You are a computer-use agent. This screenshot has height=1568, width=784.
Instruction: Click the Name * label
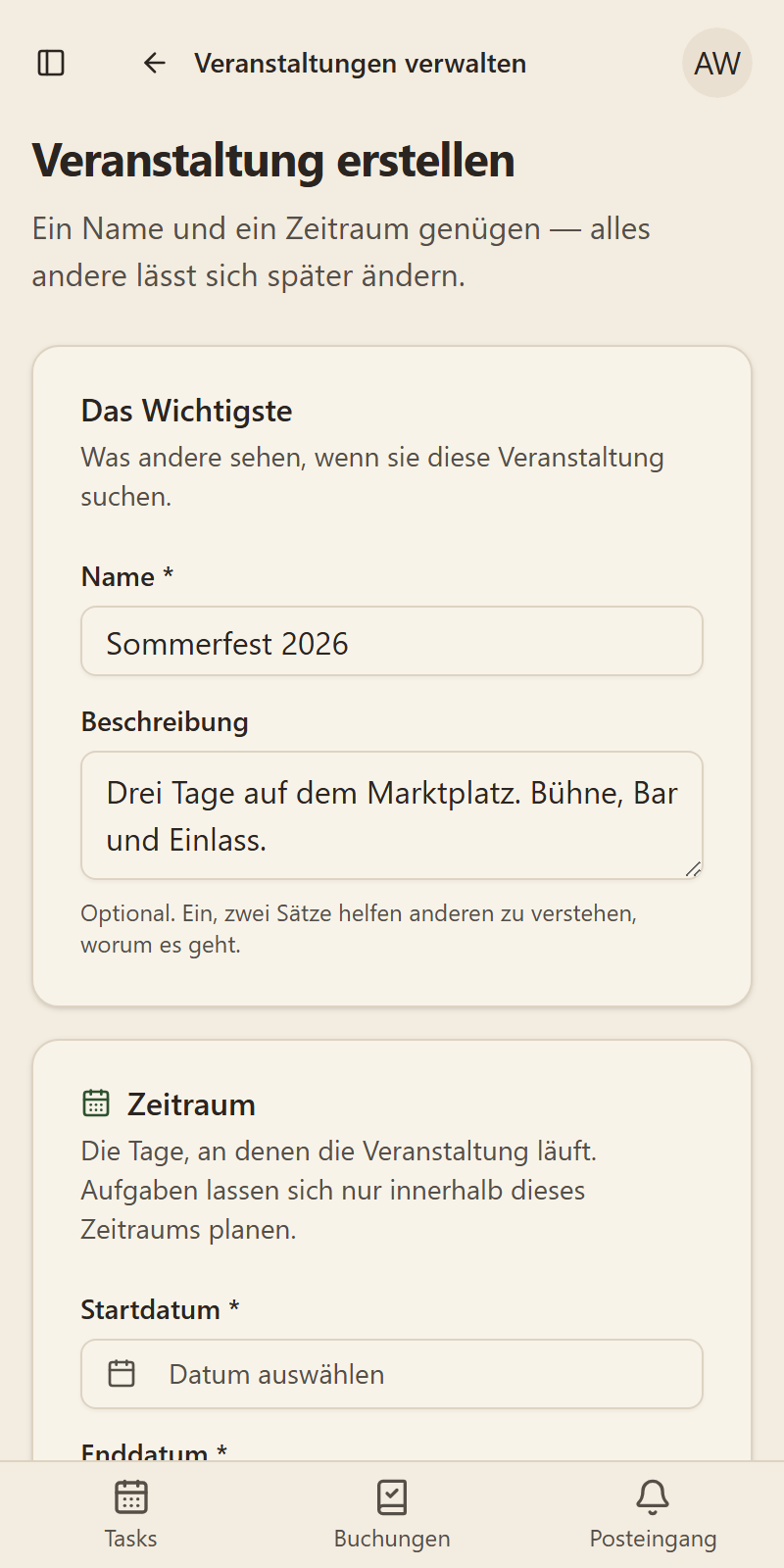(x=127, y=576)
